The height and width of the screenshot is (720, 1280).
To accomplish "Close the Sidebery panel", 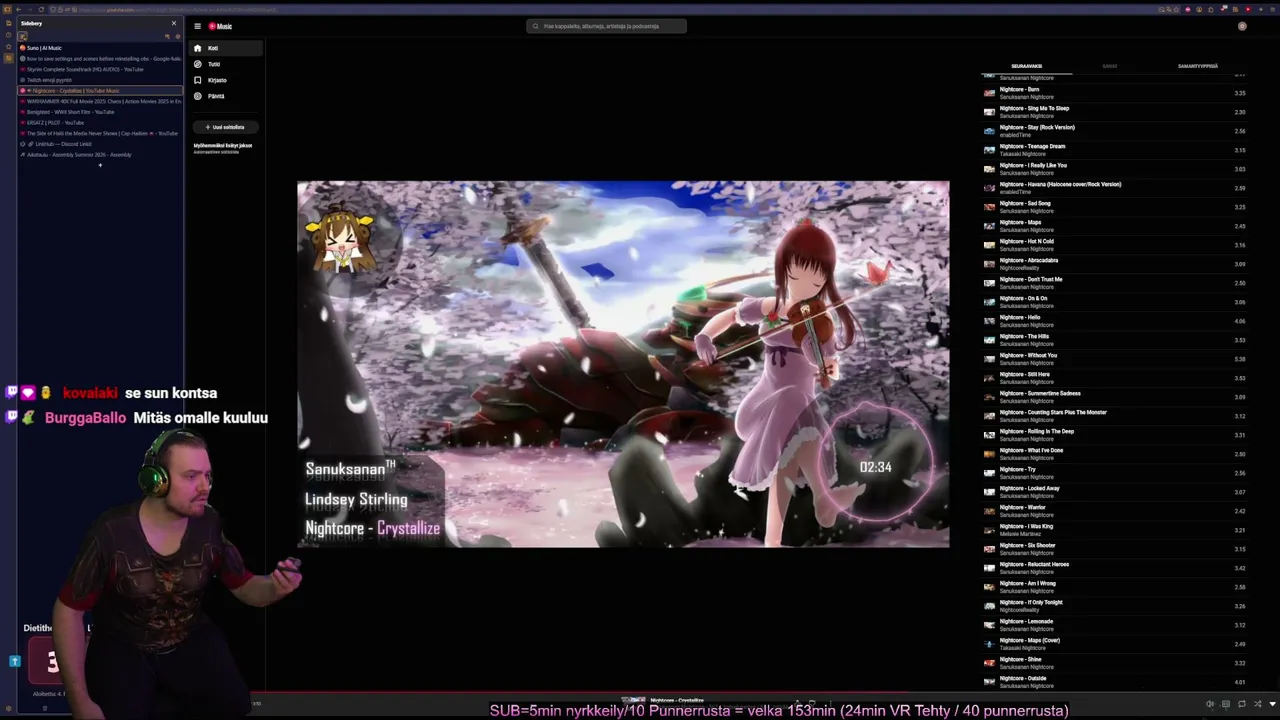I will [x=173, y=23].
